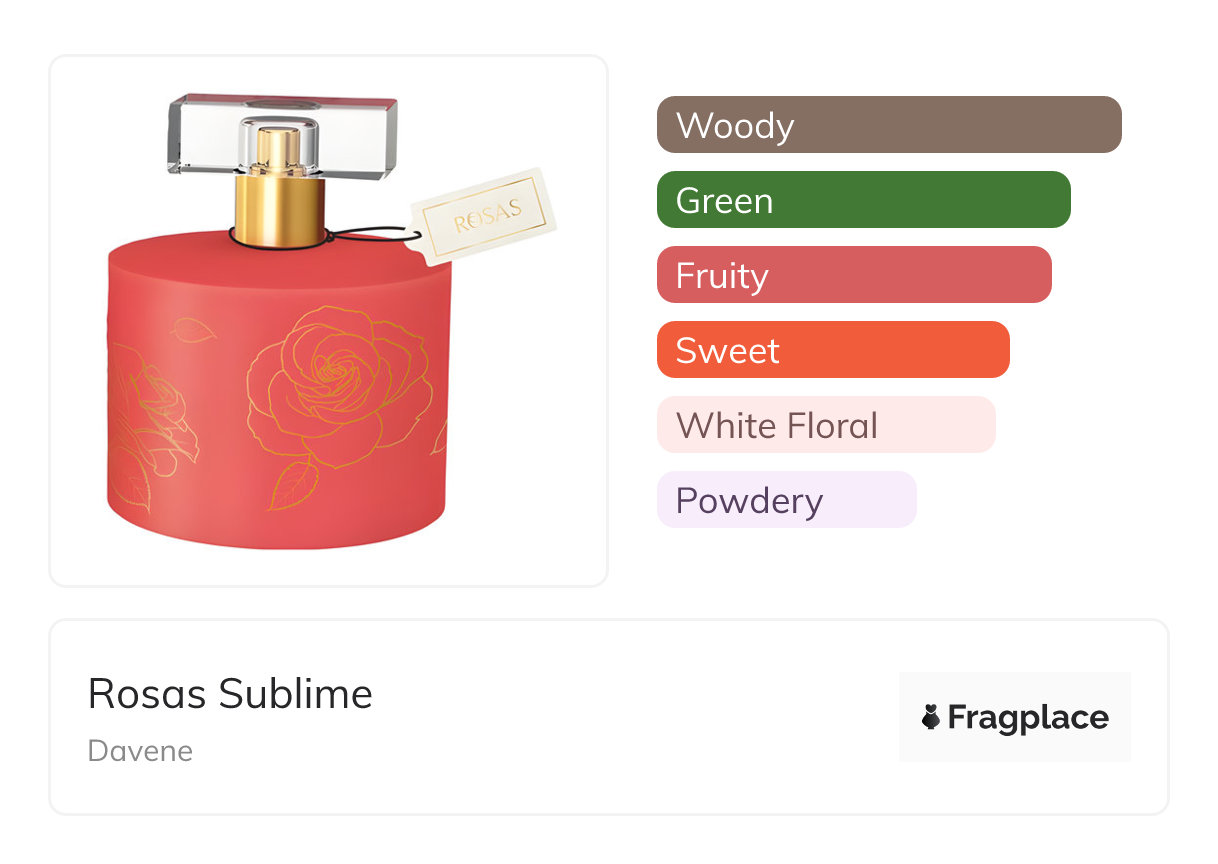Click the large gold rose illustration
Image resolution: width=1218 pixels, height=864 pixels.
[338, 384]
